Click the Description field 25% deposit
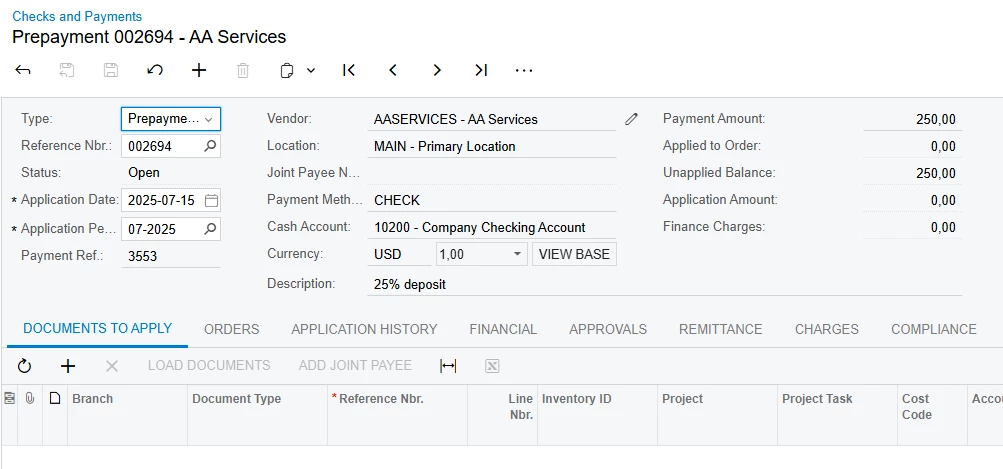This screenshot has height=469, width=1003. 665,284
